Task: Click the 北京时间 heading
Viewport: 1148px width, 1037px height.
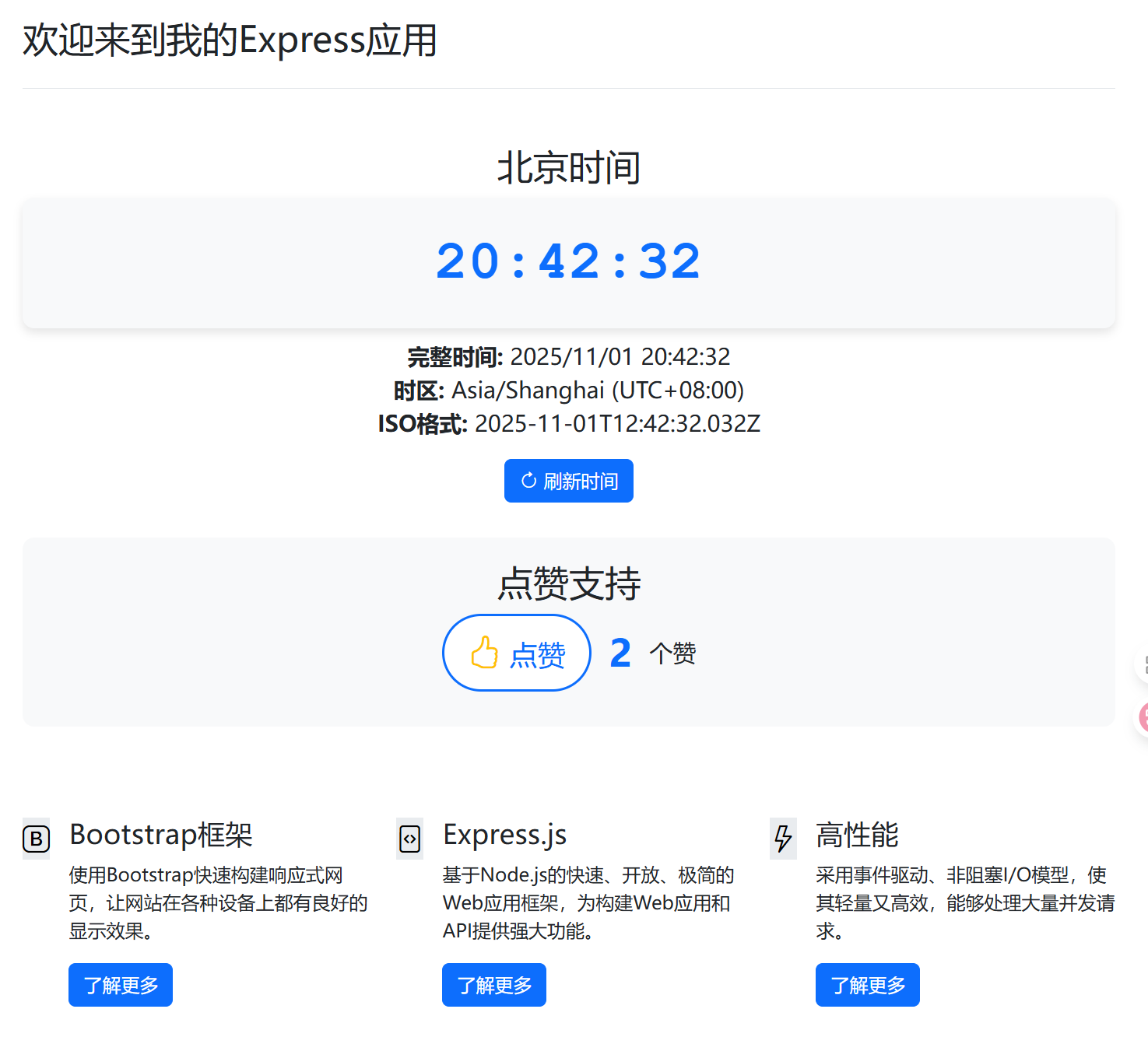Action: pos(568,168)
